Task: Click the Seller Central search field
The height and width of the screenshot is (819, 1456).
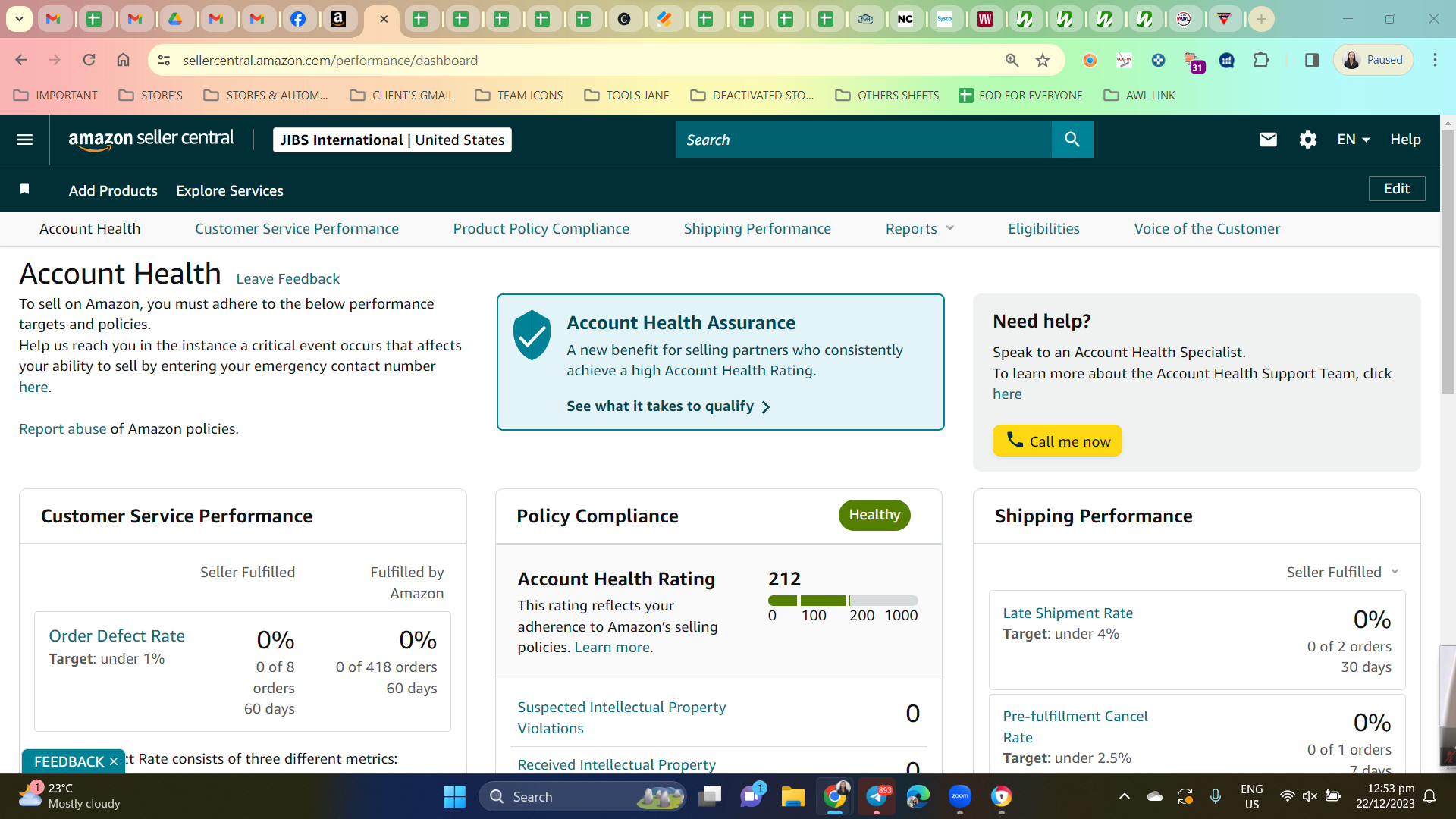Action: pos(864,140)
